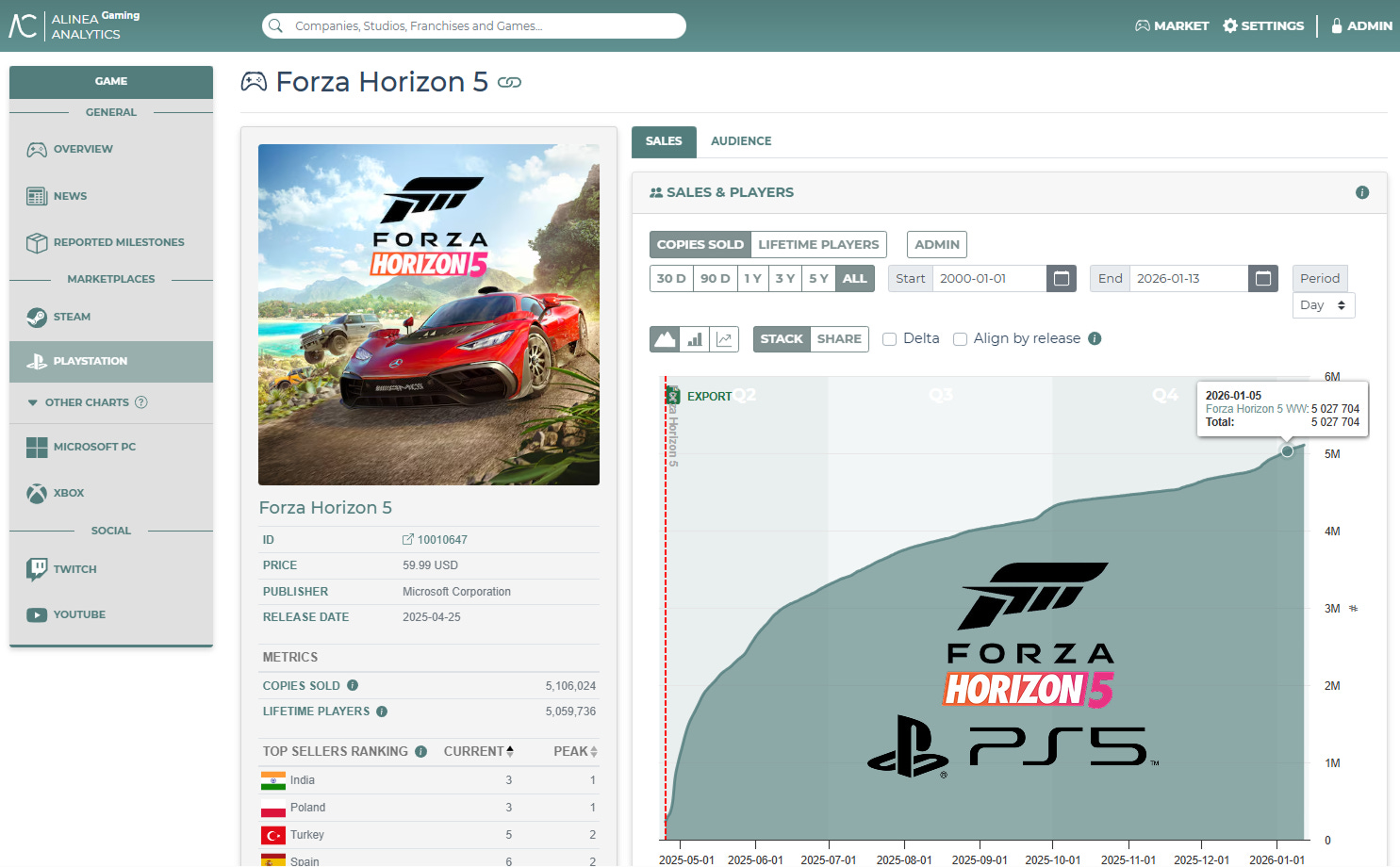
Task: Switch to Copies Sold view
Action: click(700, 244)
